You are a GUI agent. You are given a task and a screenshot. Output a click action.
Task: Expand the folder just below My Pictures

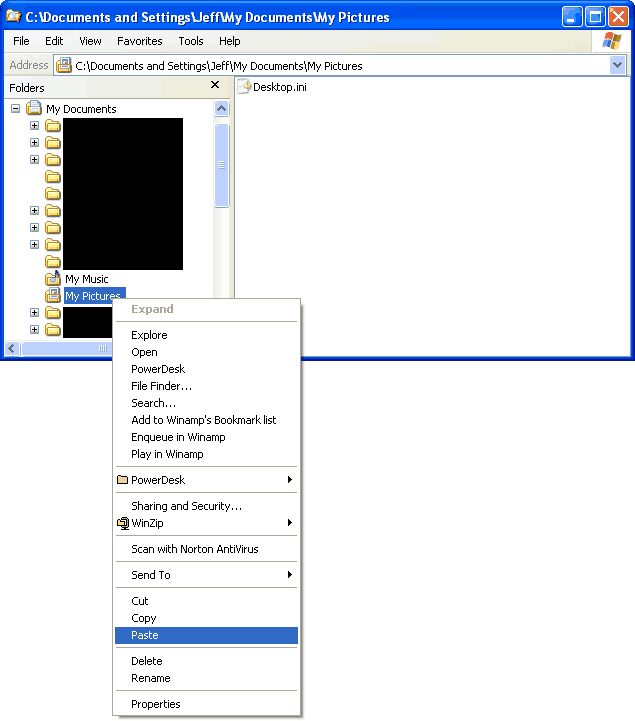point(34,313)
